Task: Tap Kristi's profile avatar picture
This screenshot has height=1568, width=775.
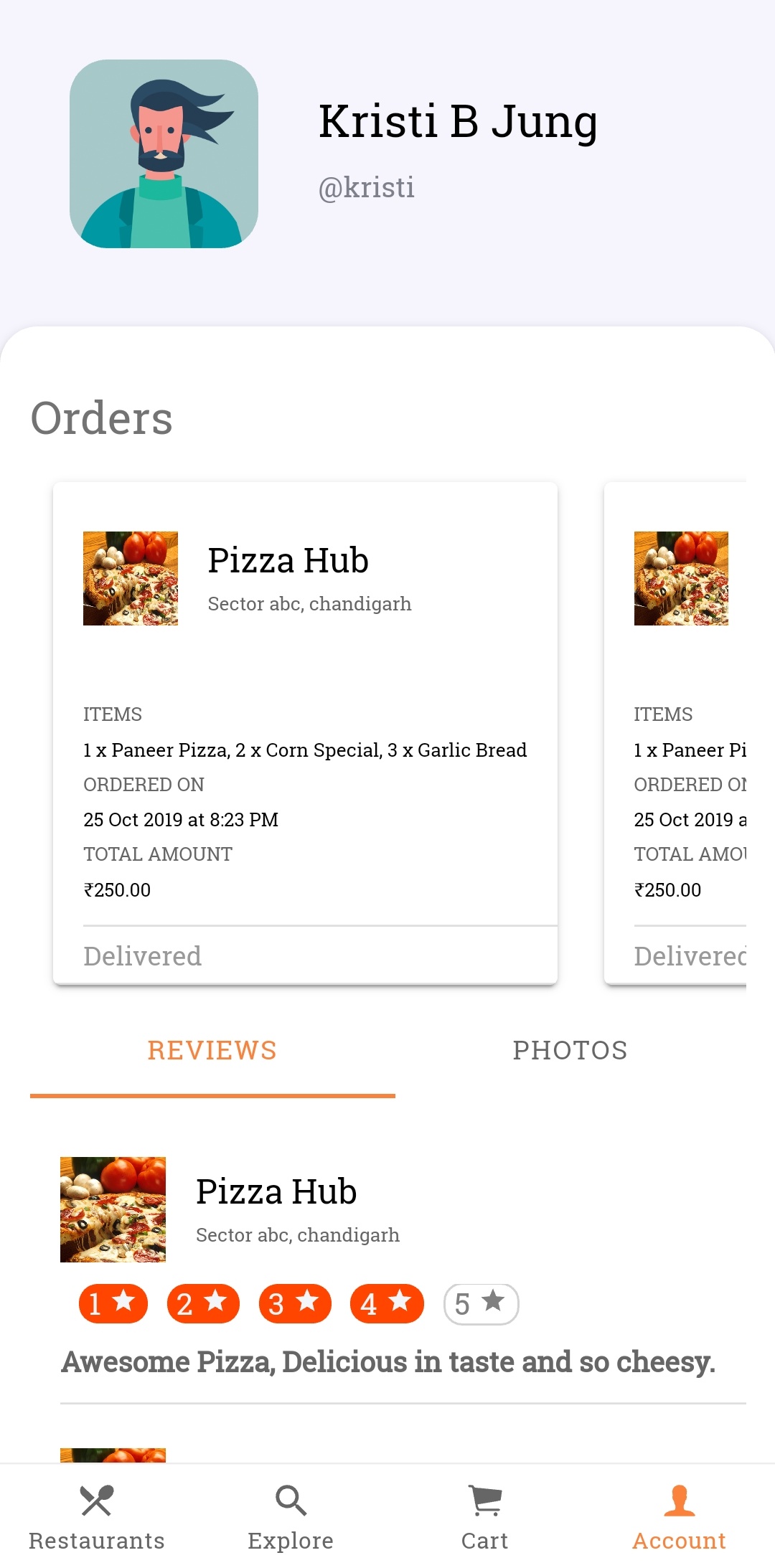Action: tap(164, 154)
